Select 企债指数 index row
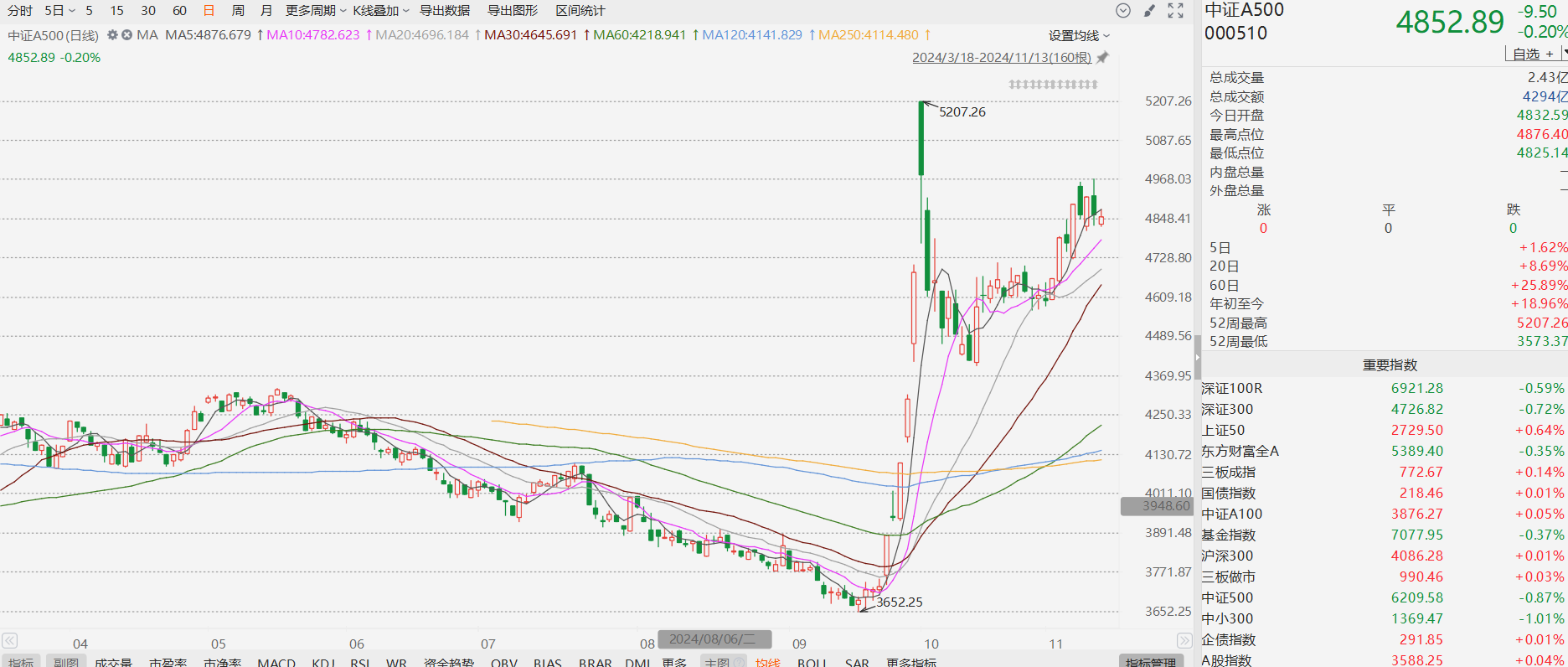This screenshot has height=667, width=1568. 1384,640
